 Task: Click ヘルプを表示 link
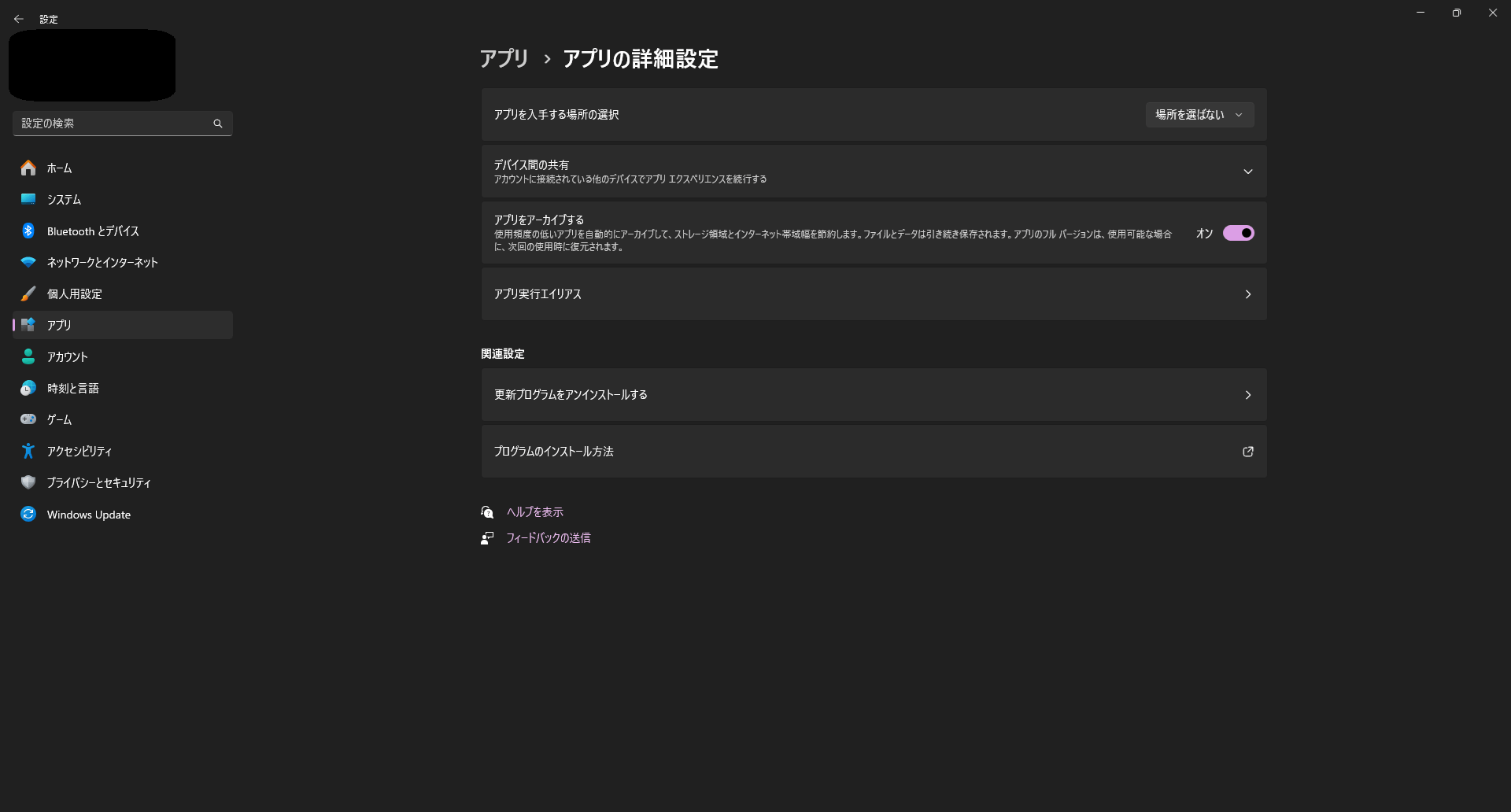tap(535, 512)
